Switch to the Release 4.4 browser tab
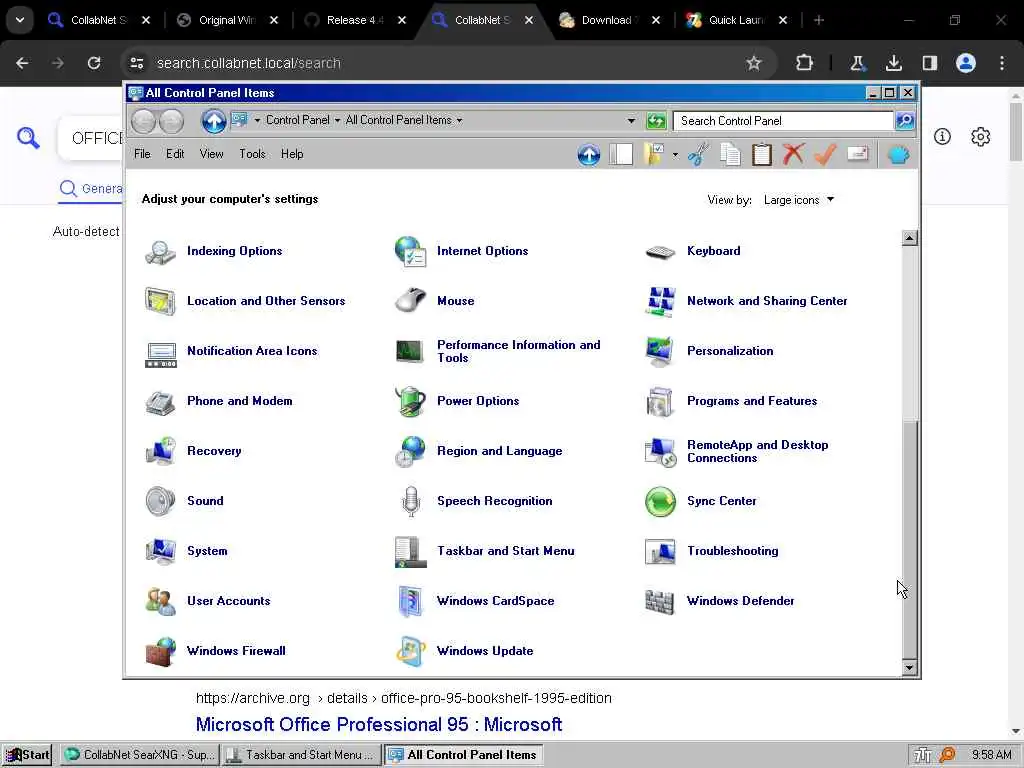Image resolution: width=1024 pixels, height=768 pixels. point(355,20)
